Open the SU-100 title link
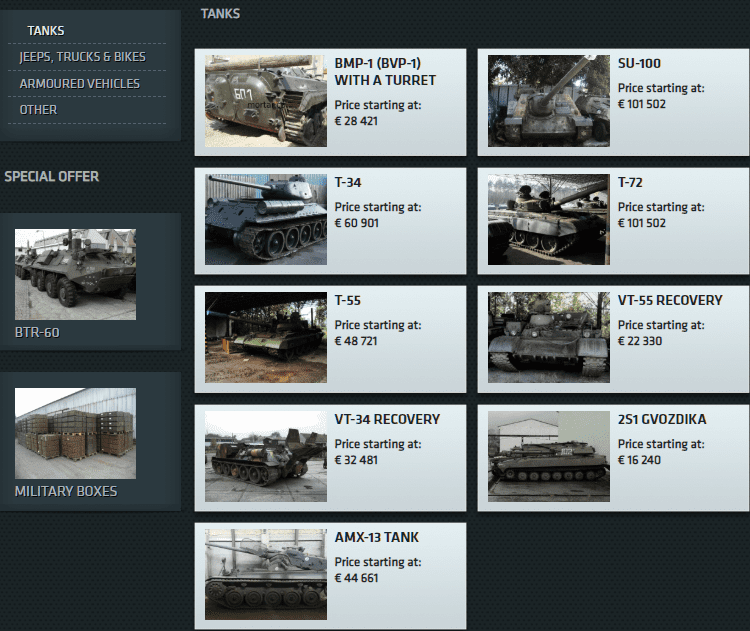Screen dimensions: 750x631 click(639, 63)
